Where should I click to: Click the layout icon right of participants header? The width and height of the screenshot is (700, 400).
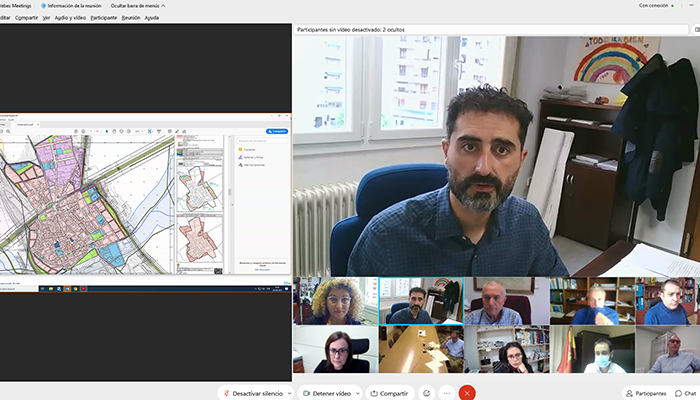(696, 29)
